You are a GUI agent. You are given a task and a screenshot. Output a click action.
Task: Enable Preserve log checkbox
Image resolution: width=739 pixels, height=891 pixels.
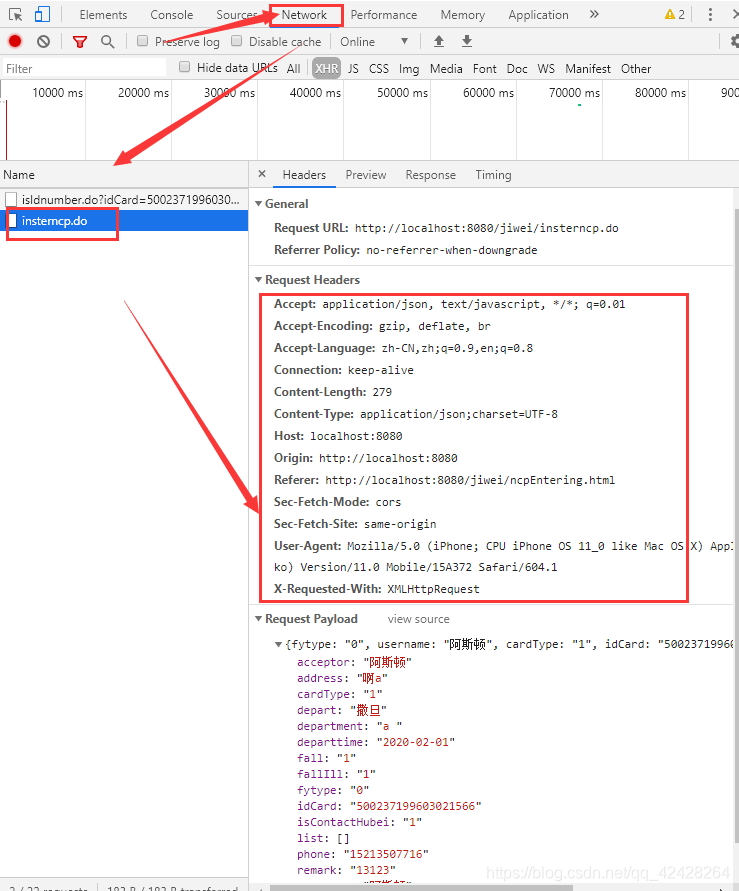tap(143, 40)
